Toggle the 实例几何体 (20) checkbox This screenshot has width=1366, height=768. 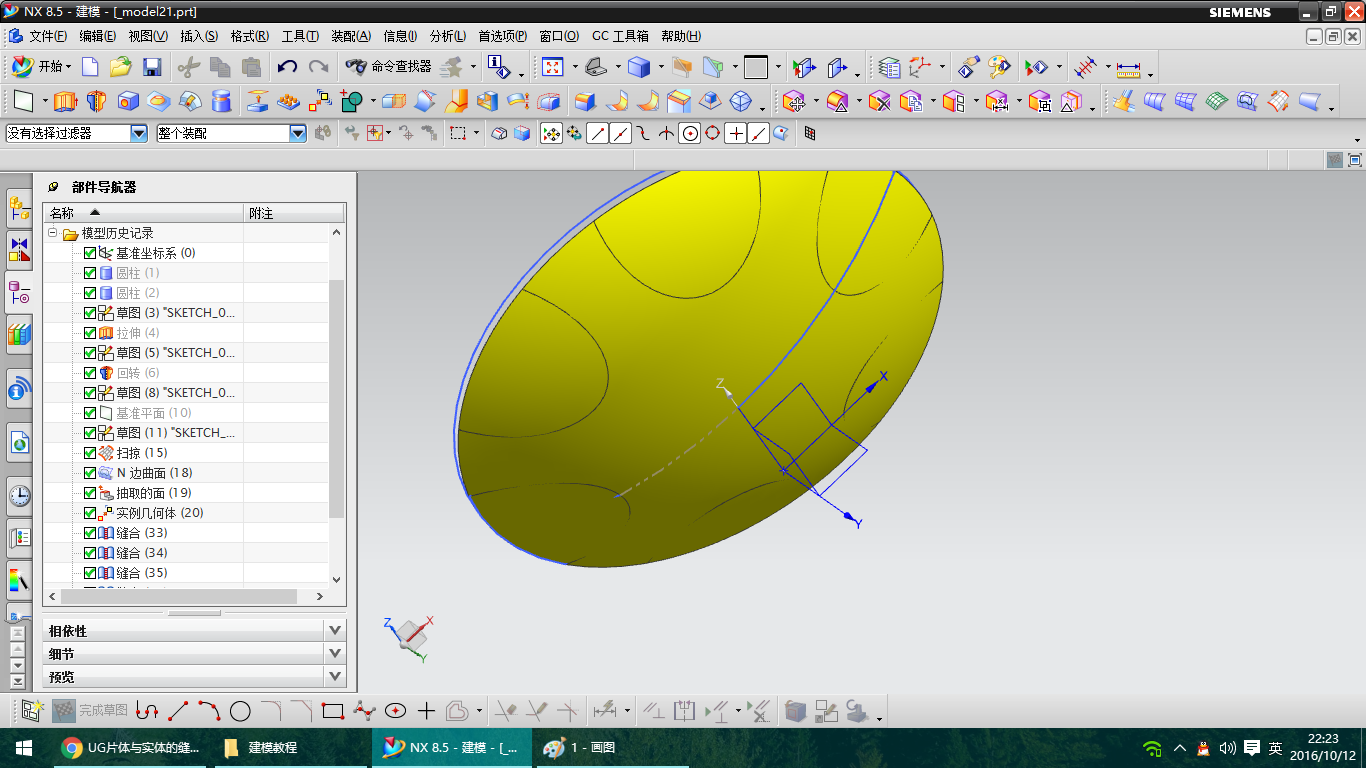[90, 513]
